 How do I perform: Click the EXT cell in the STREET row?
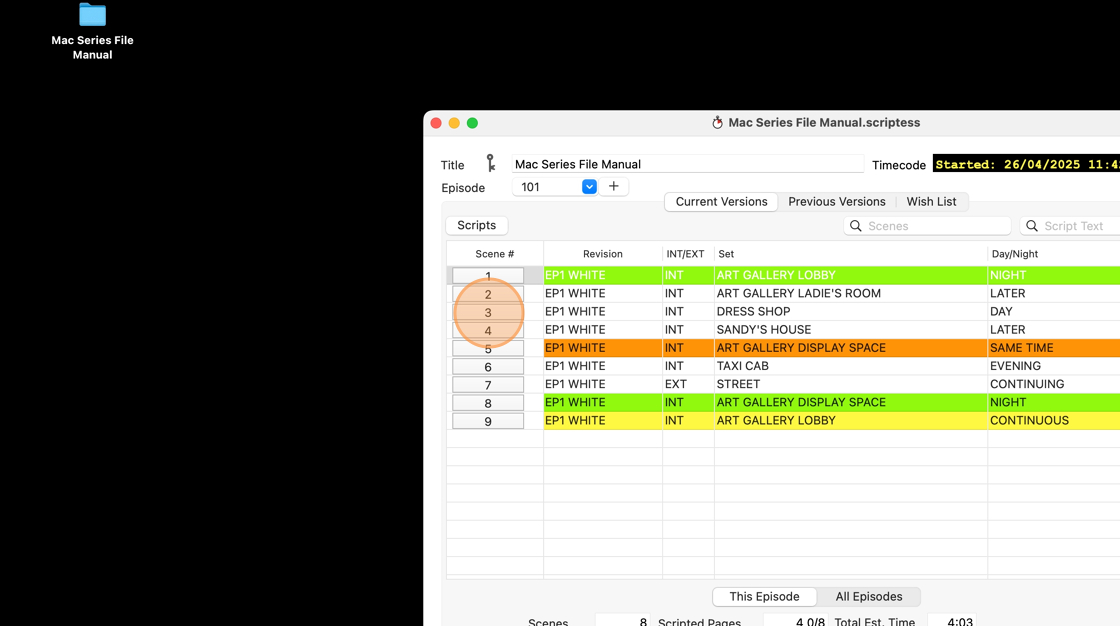688,384
